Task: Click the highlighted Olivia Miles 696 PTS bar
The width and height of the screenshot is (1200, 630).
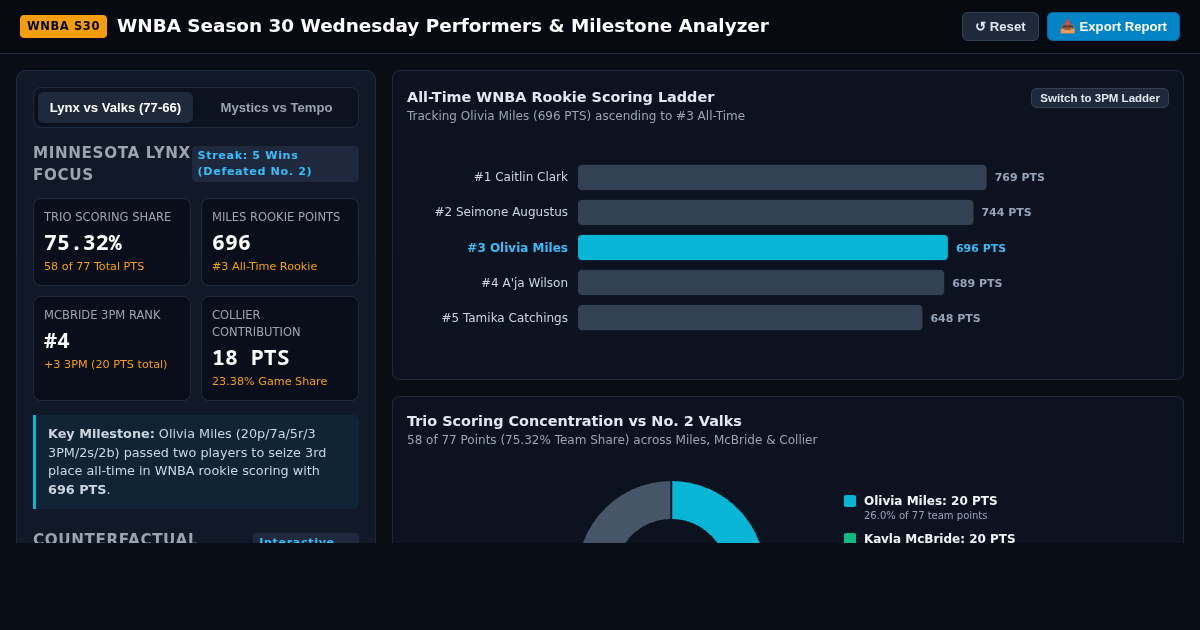Action: pos(763,247)
